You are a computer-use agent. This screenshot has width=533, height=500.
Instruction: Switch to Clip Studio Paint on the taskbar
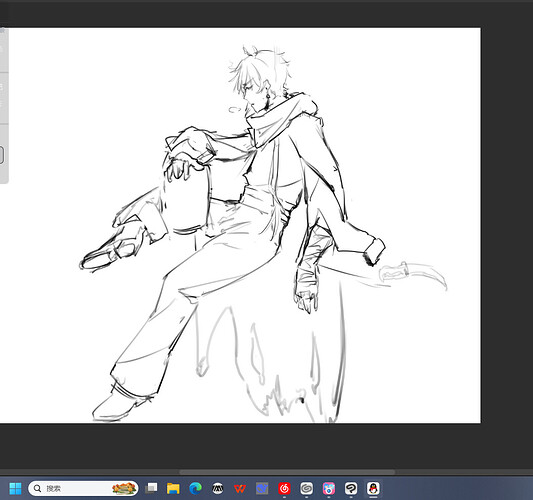(x=351, y=488)
